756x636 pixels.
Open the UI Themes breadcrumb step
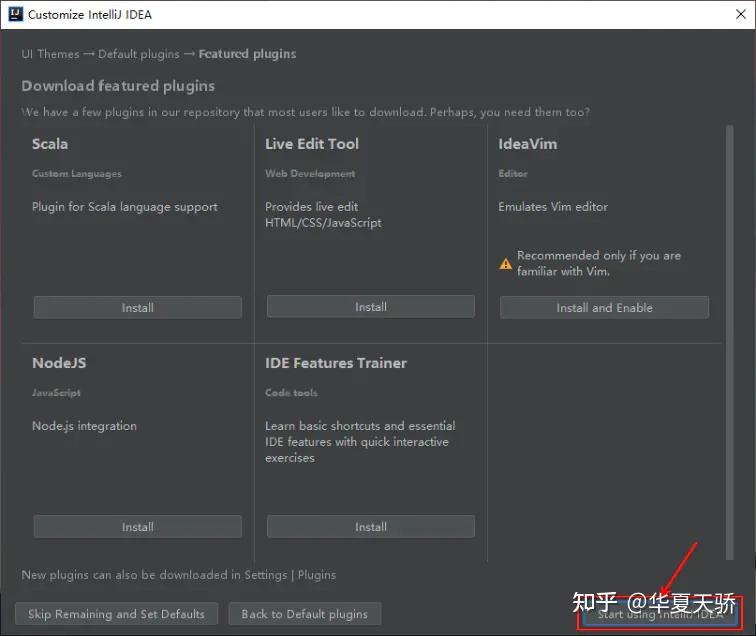(x=50, y=54)
